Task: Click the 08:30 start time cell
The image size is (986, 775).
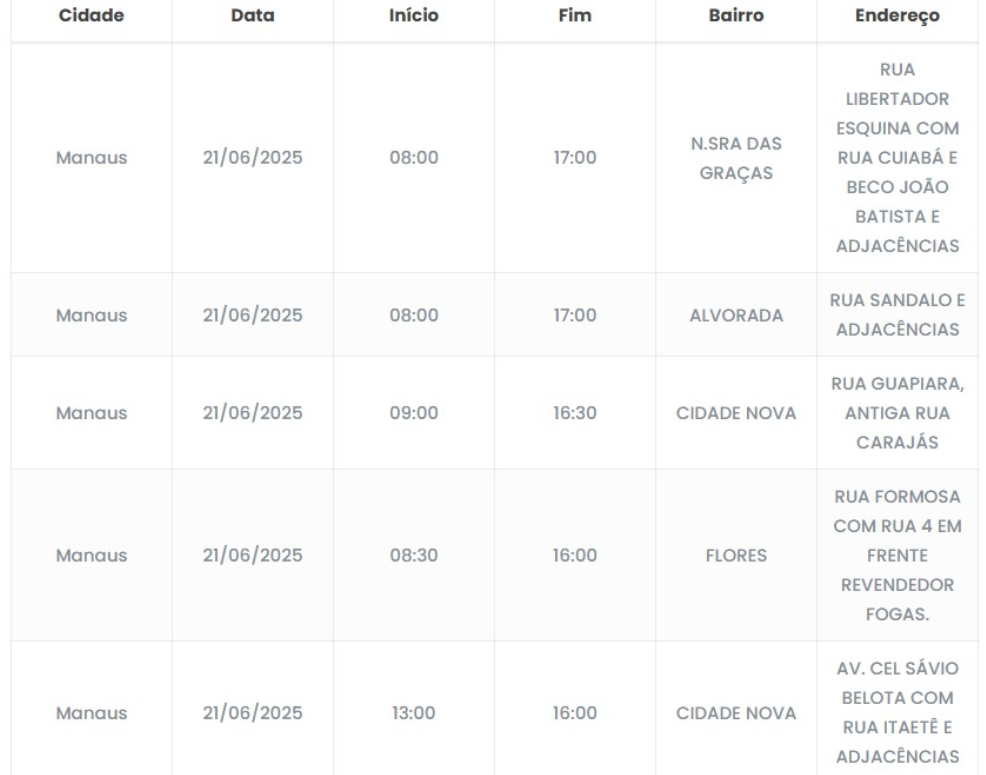Action: click(x=414, y=554)
